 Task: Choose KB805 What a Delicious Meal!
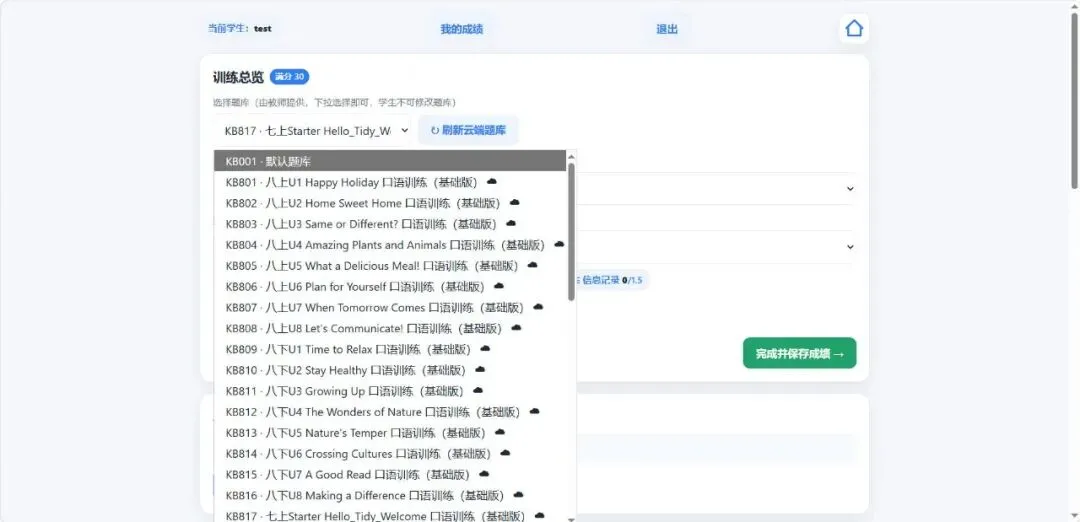(390, 266)
